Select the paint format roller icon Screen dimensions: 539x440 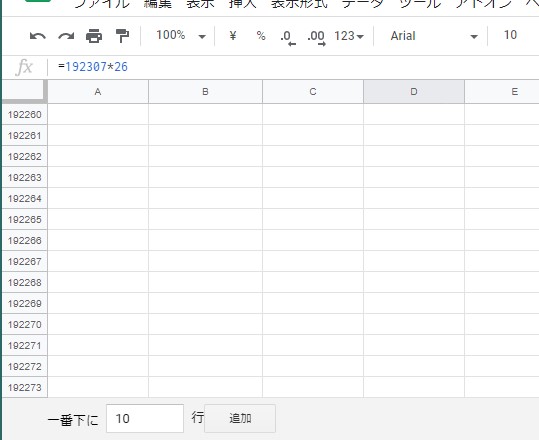pyautogui.click(x=122, y=36)
